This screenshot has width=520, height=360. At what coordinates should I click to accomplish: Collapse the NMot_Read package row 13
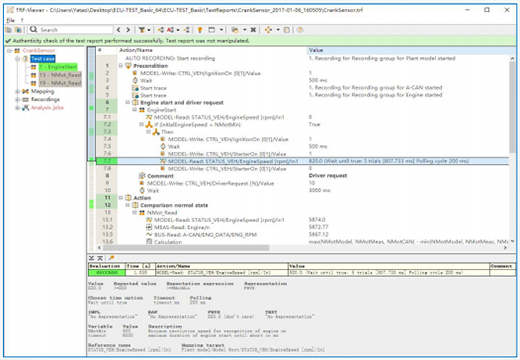[135, 212]
